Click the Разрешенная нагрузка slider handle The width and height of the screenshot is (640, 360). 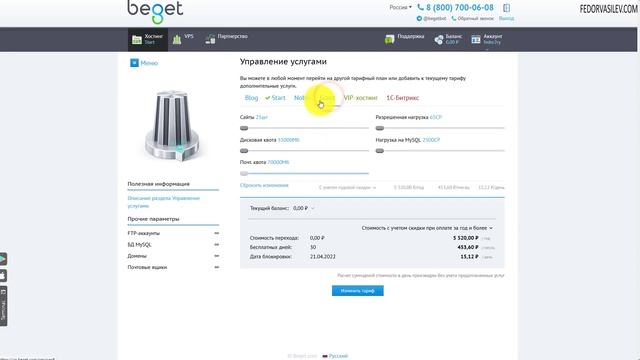pyautogui.click(x=380, y=128)
